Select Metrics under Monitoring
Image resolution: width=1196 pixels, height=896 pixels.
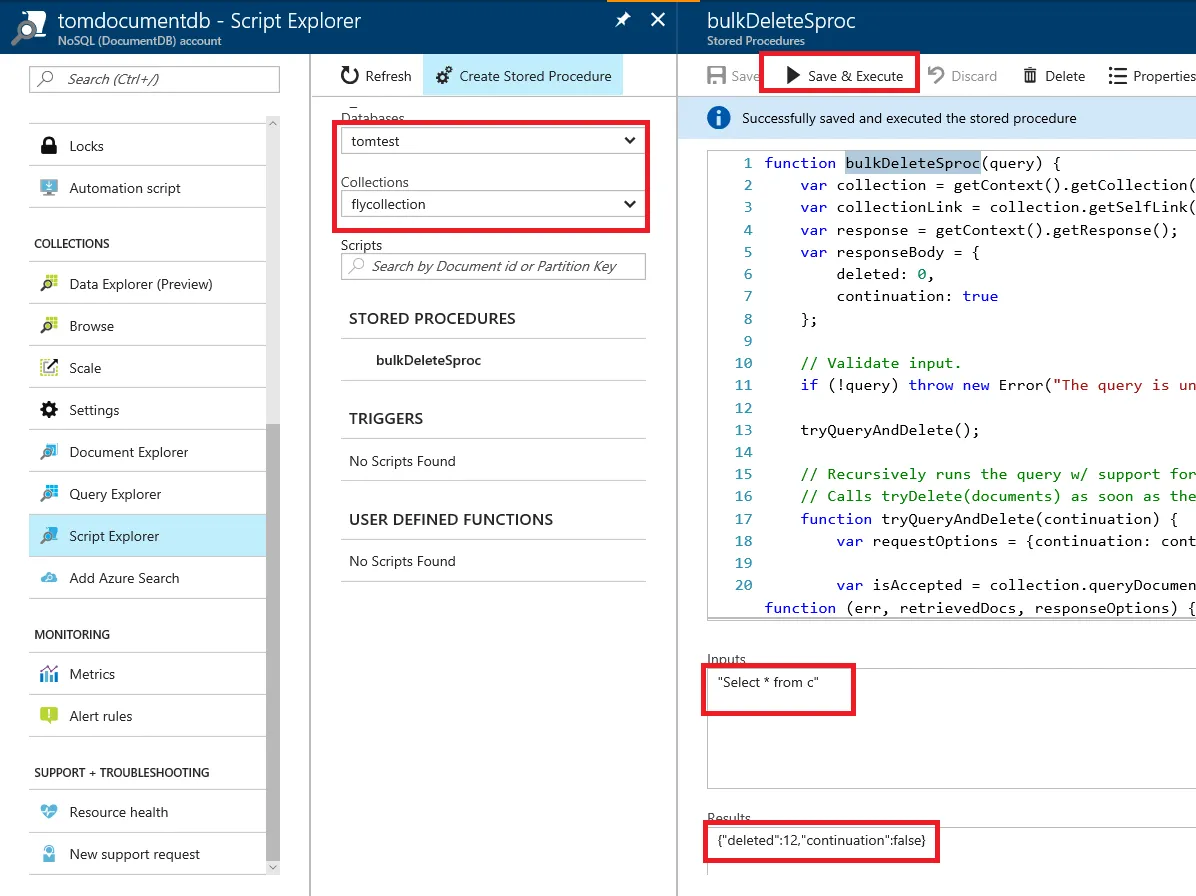pyautogui.click(x=147, y=674)
